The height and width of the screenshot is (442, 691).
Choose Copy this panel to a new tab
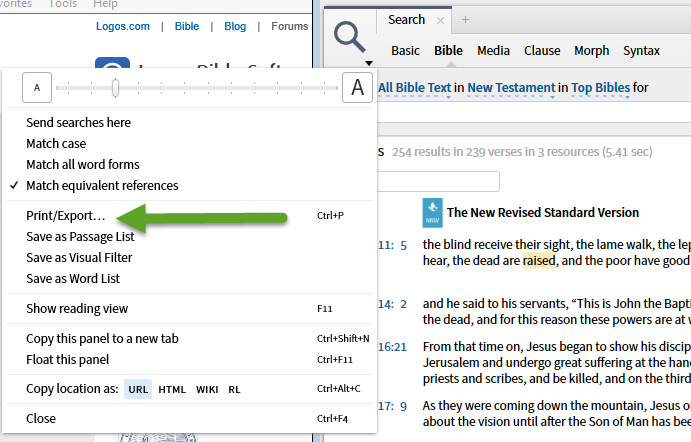(x=102, y=339)
